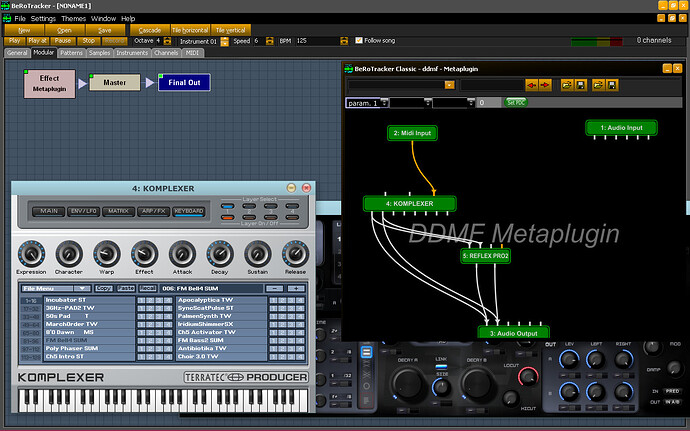Open KOMPLEXER's ENV/LFO page
Viewport: 690px width, 431px height.
(x=84, y=211)
